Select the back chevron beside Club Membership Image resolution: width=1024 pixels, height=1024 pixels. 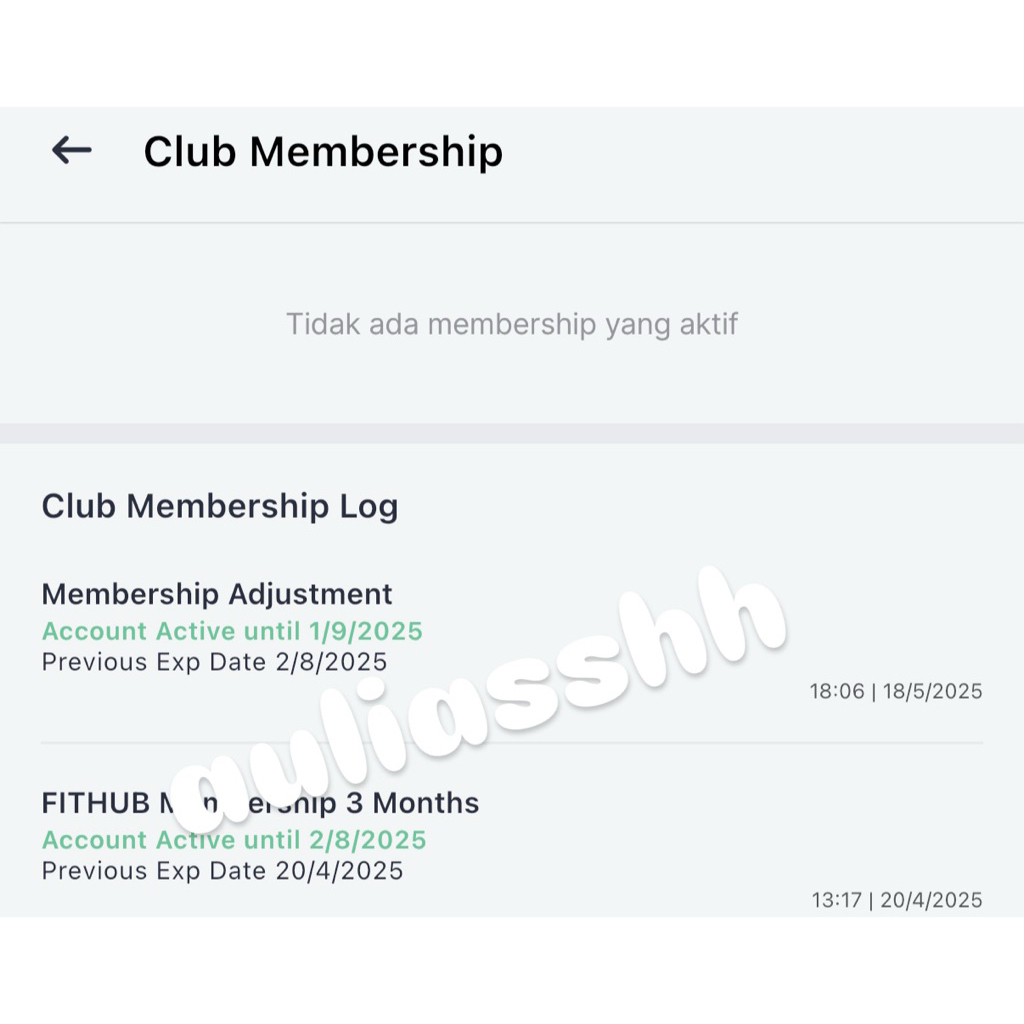point(70,151)
